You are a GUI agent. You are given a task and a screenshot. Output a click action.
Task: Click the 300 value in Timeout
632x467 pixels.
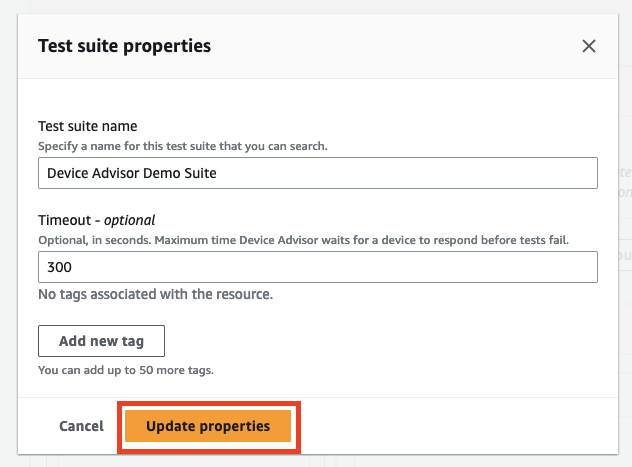coord(60,268)
